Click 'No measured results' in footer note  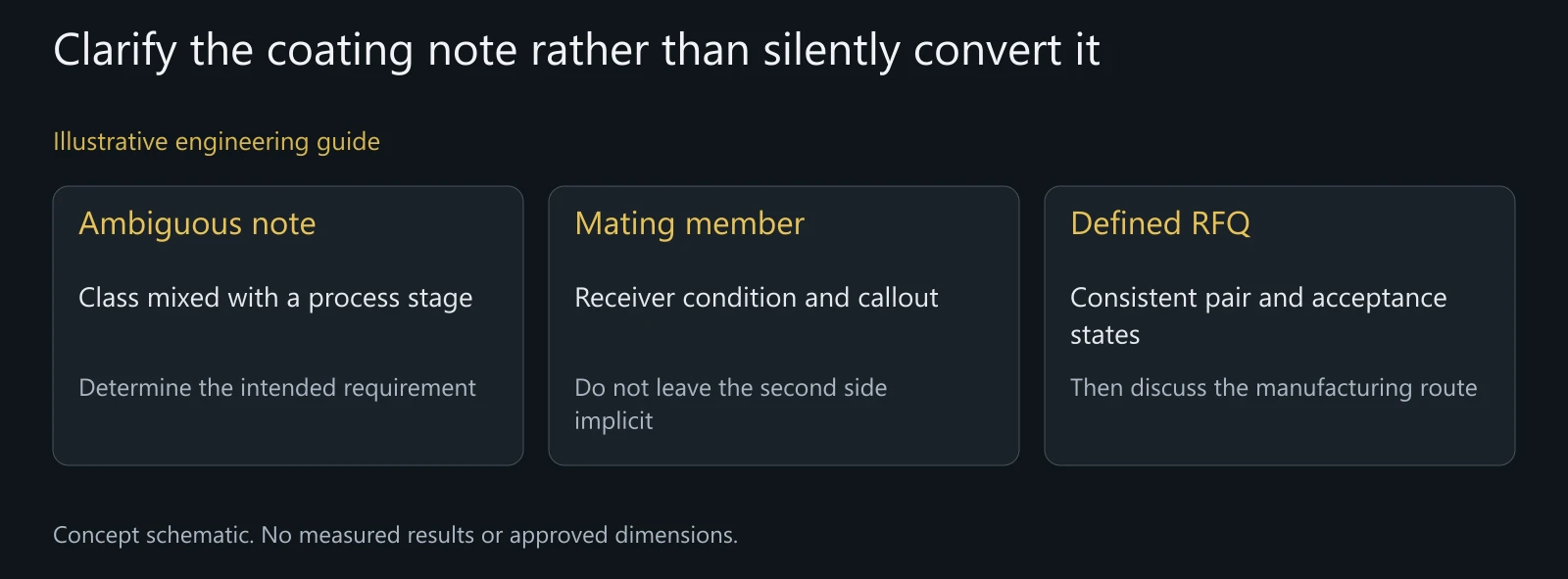[x=367, y=535]
